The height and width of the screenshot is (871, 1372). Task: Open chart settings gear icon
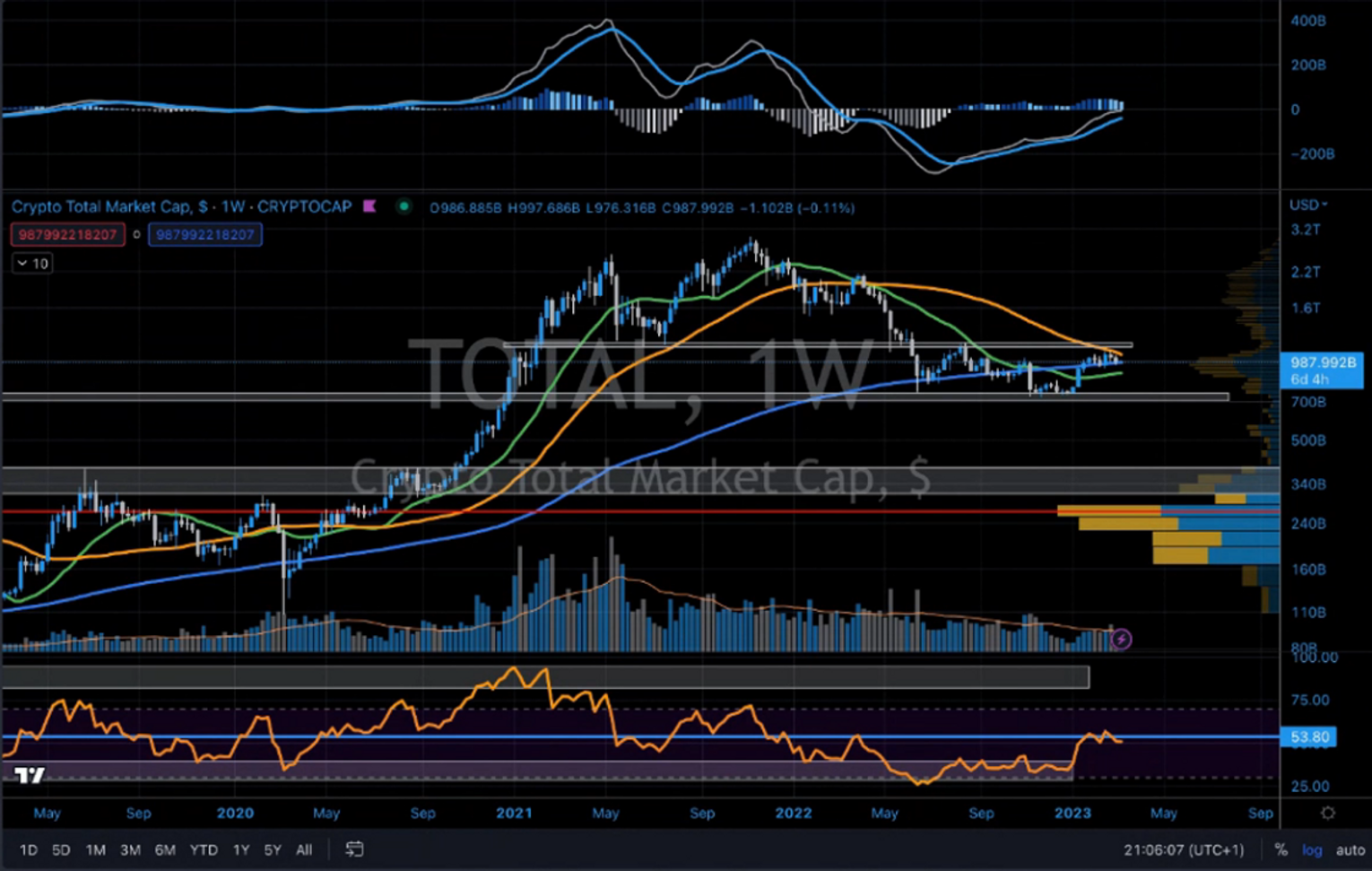(x=1327, y=813)
